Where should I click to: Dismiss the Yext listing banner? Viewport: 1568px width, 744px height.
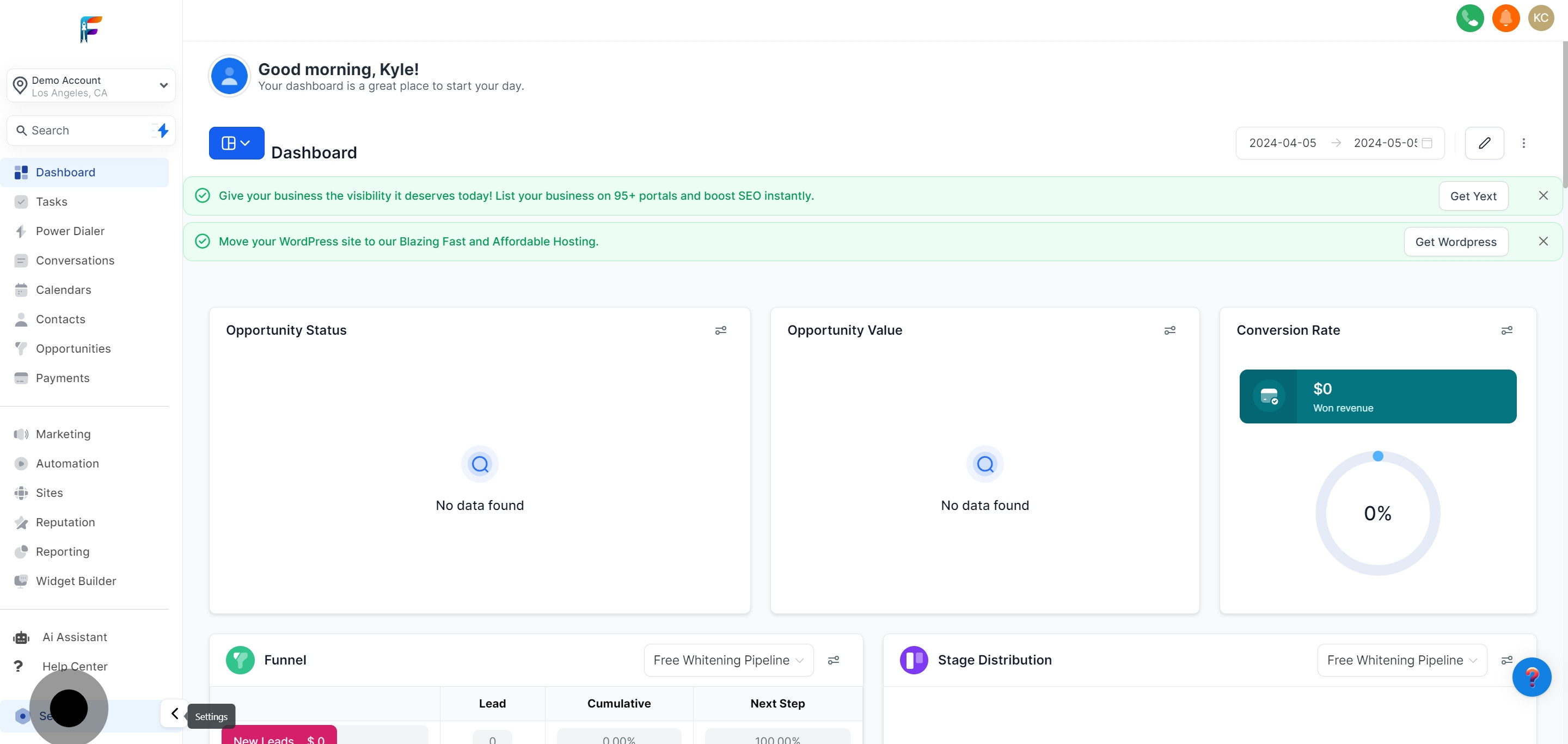[1543, 195]
